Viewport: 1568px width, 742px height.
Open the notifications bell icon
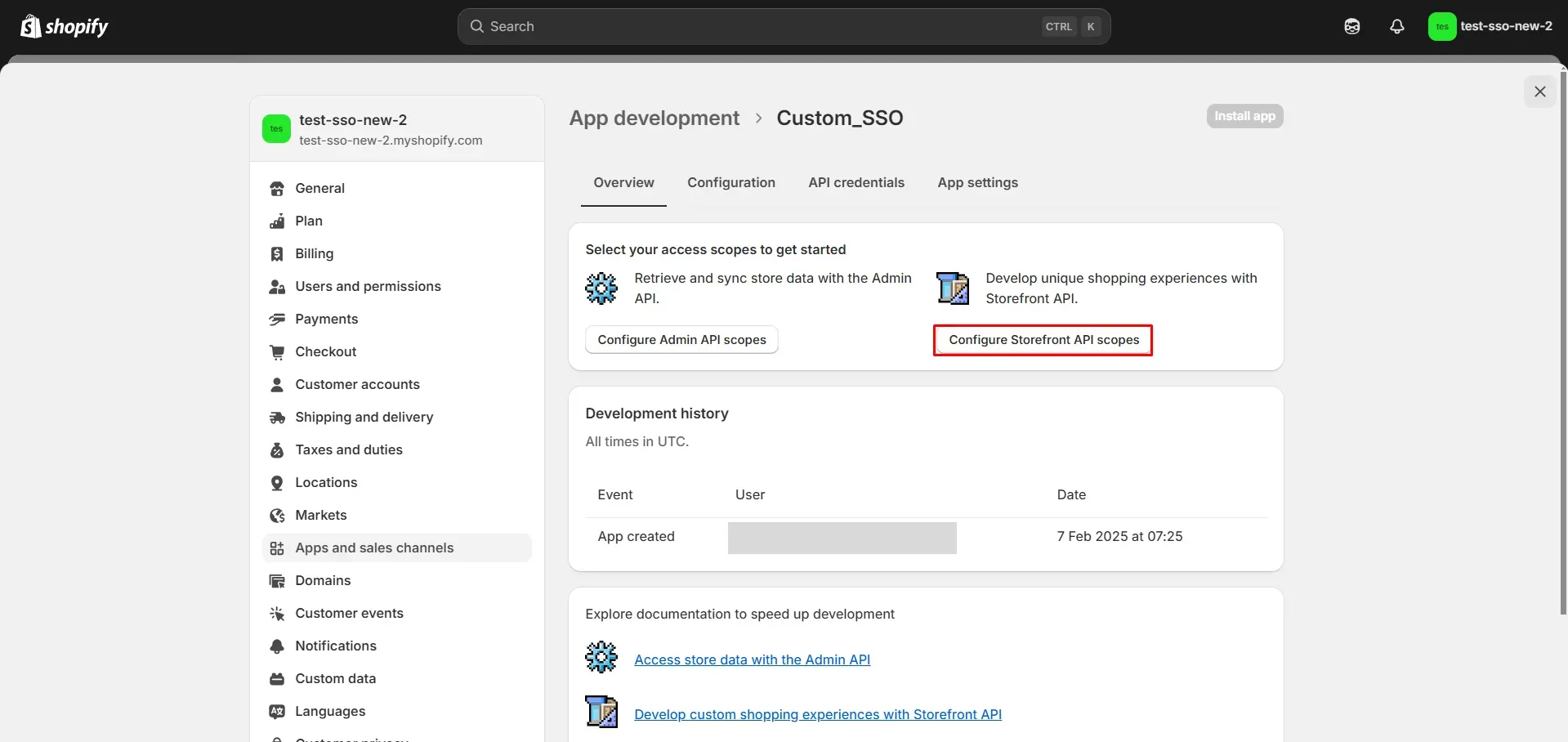1396,26
